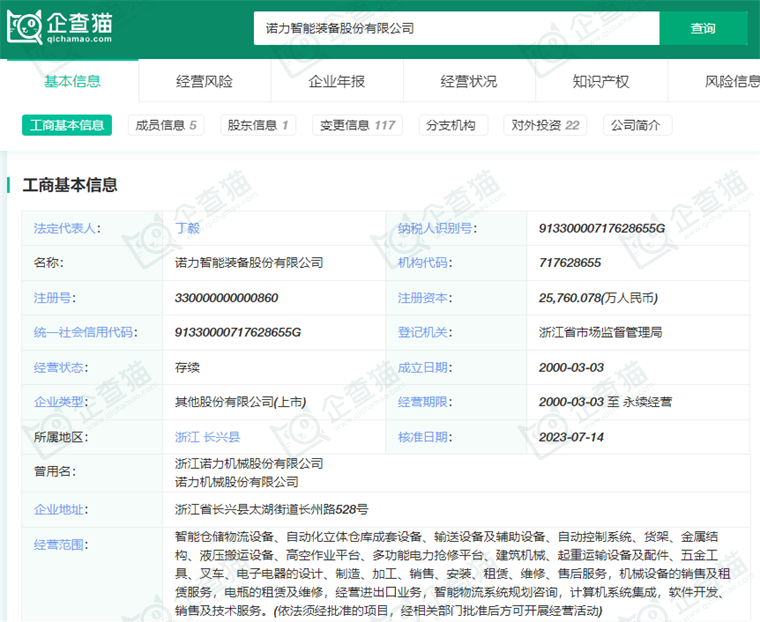The width and height of the screenshot is (760, 622).
Task: Click the 注册资本 label
Action: [x=425, y=297]
